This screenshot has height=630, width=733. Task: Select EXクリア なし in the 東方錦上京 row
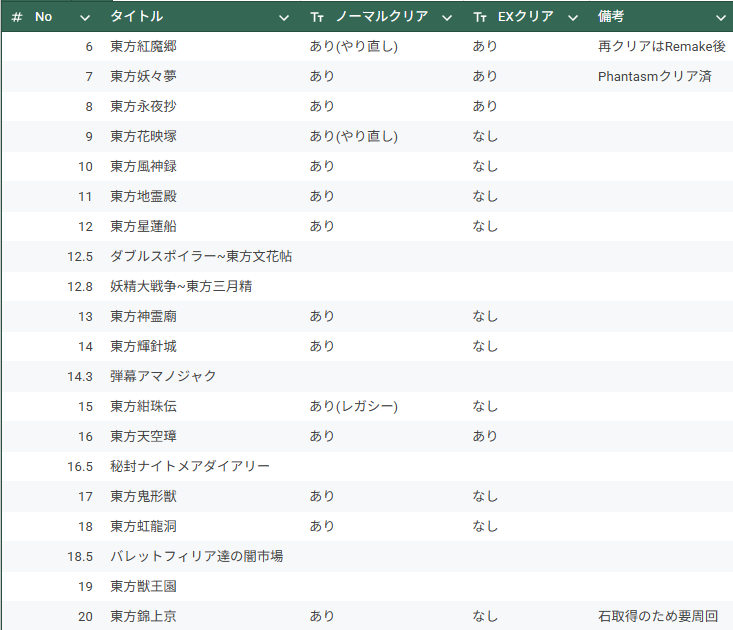[x=485, y=616]
